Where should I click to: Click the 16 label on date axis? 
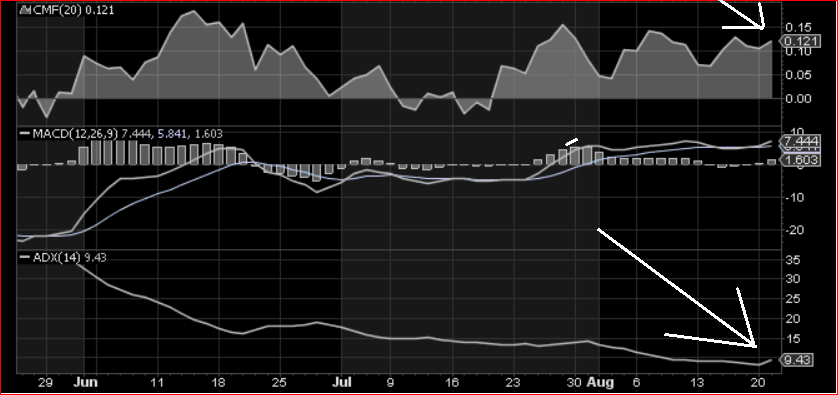point(452,383)
